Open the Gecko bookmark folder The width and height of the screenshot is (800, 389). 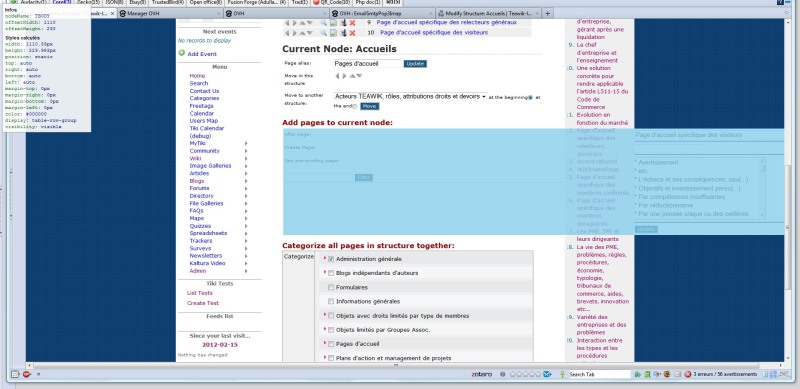[x=88, y=3]
